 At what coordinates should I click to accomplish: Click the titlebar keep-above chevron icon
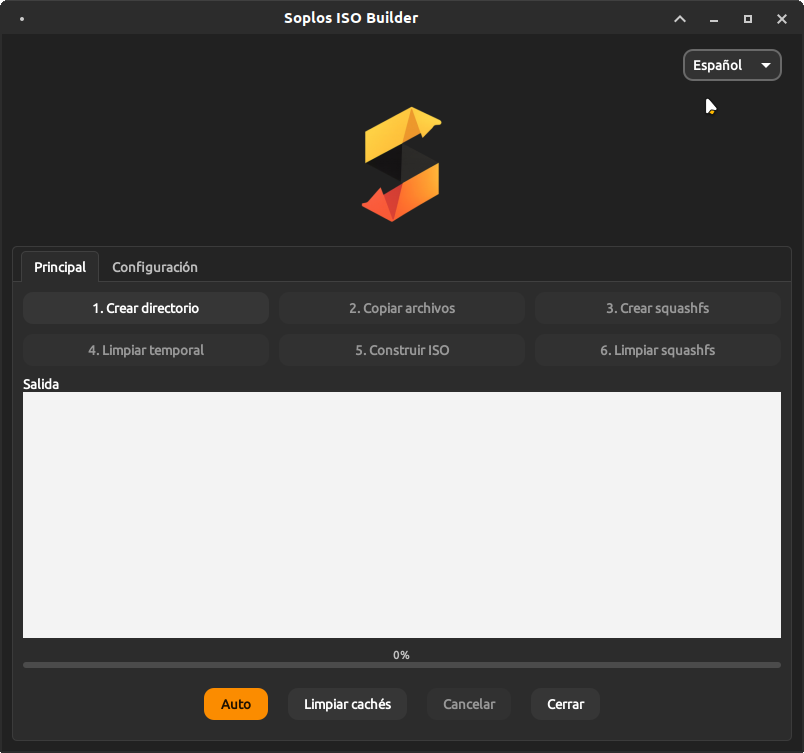tap(680, 19)
